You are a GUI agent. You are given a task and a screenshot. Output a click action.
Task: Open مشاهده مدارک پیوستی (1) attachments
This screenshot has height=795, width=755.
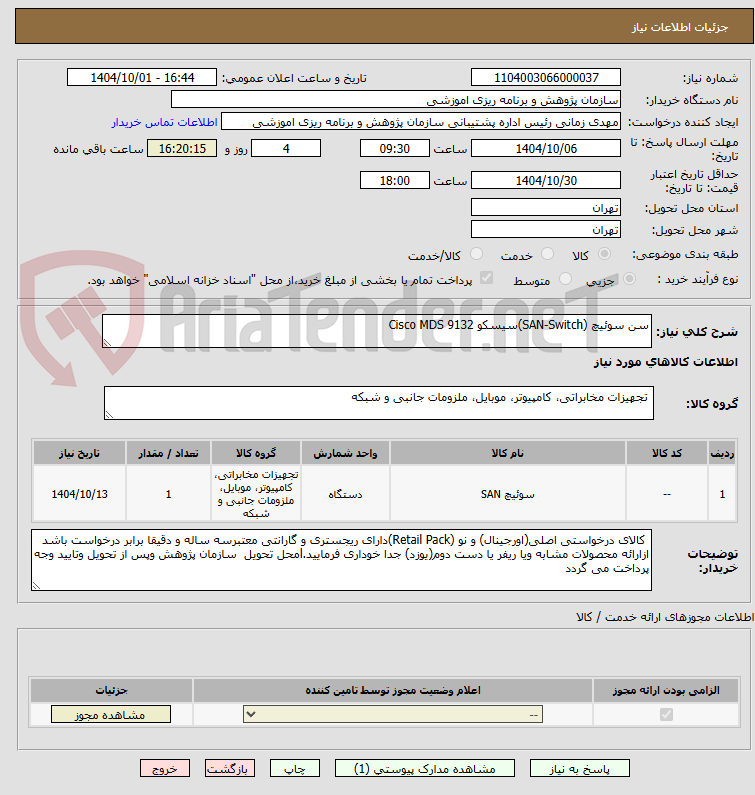[425, 769]
